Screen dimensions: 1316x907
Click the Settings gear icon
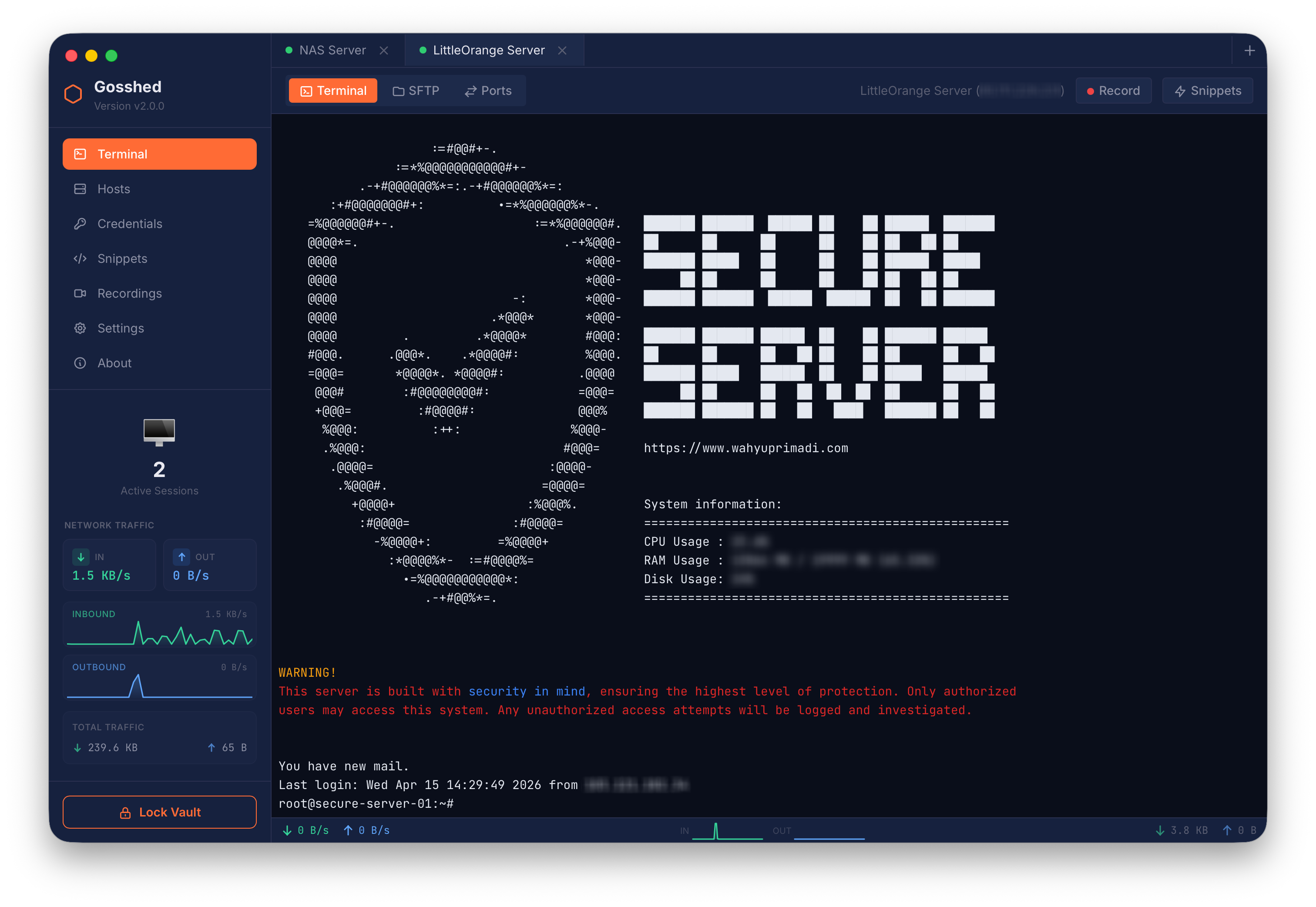coord(80,328)
